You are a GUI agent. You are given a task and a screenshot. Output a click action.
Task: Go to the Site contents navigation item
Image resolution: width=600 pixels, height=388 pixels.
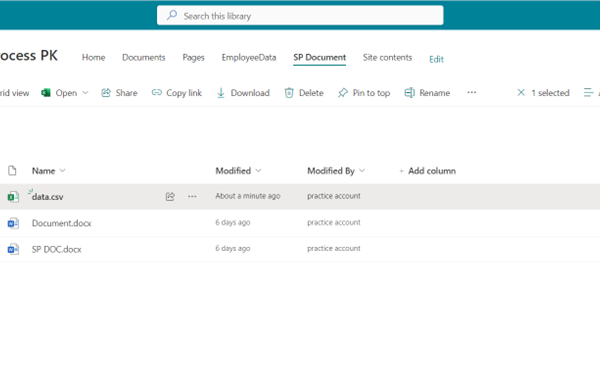click(387, 57)
